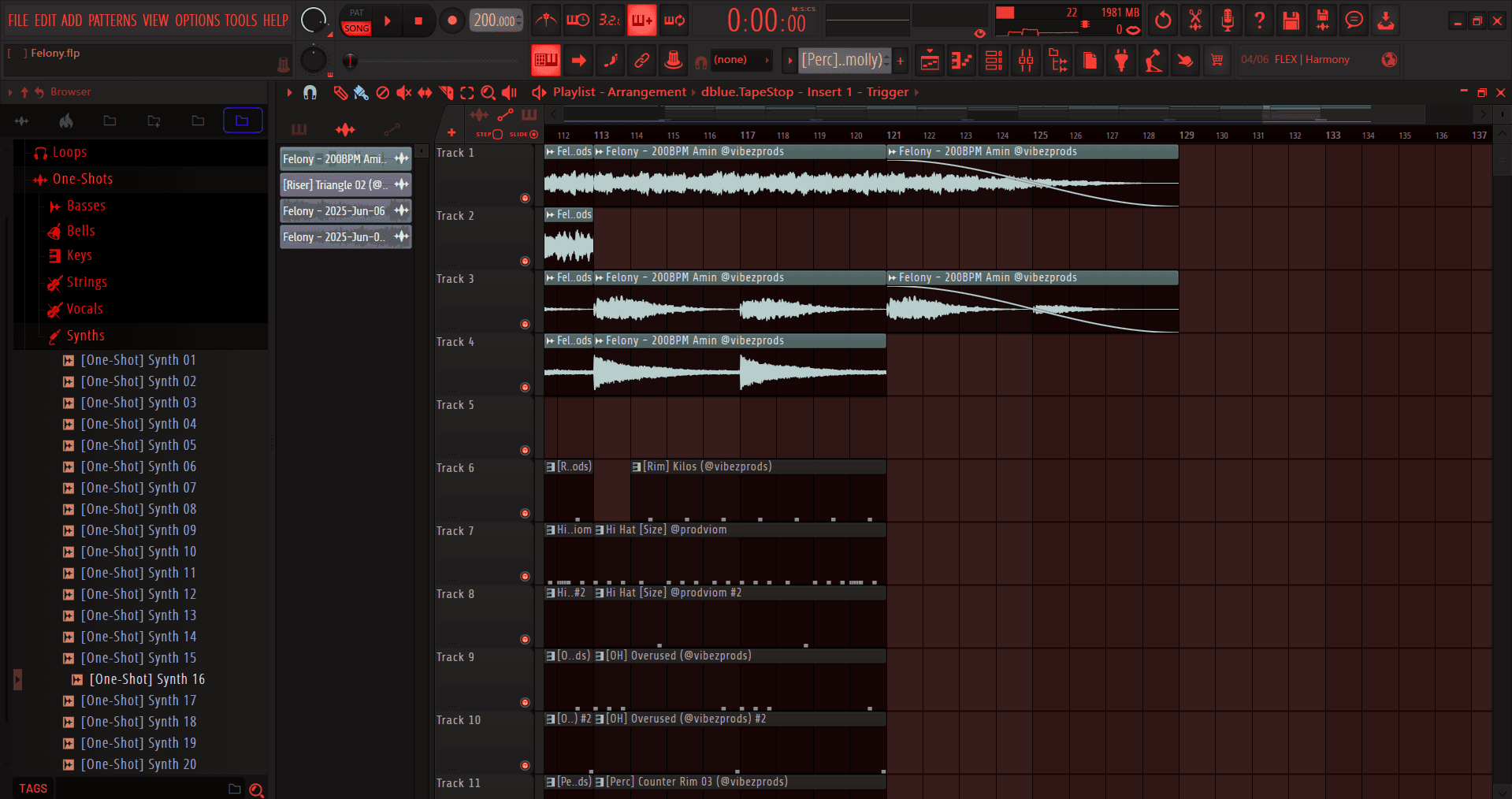Click the record button
This screenshot has height=799, width=1512.
coord(451,21)
